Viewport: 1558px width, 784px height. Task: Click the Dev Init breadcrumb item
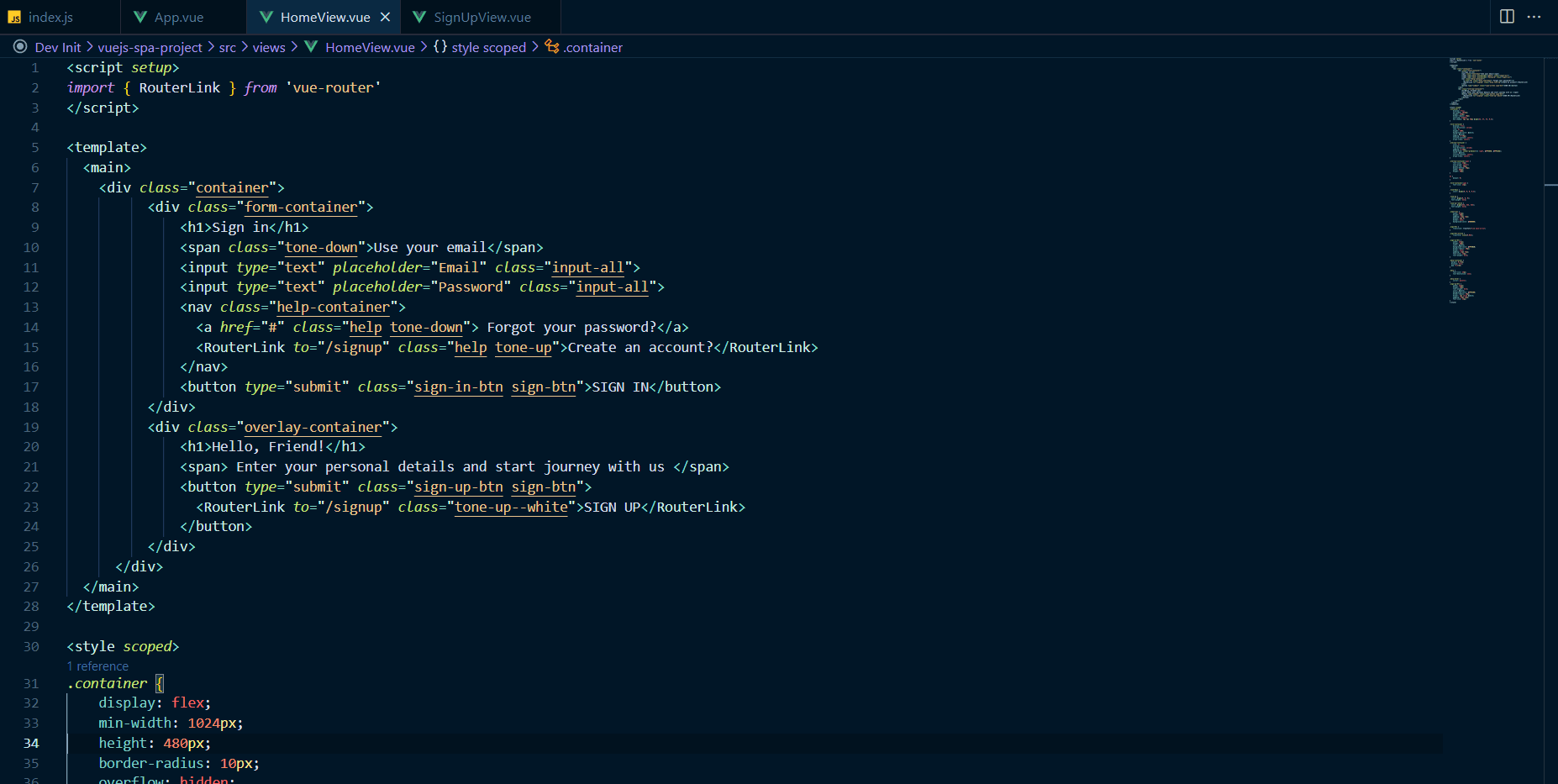click(57, 47)
